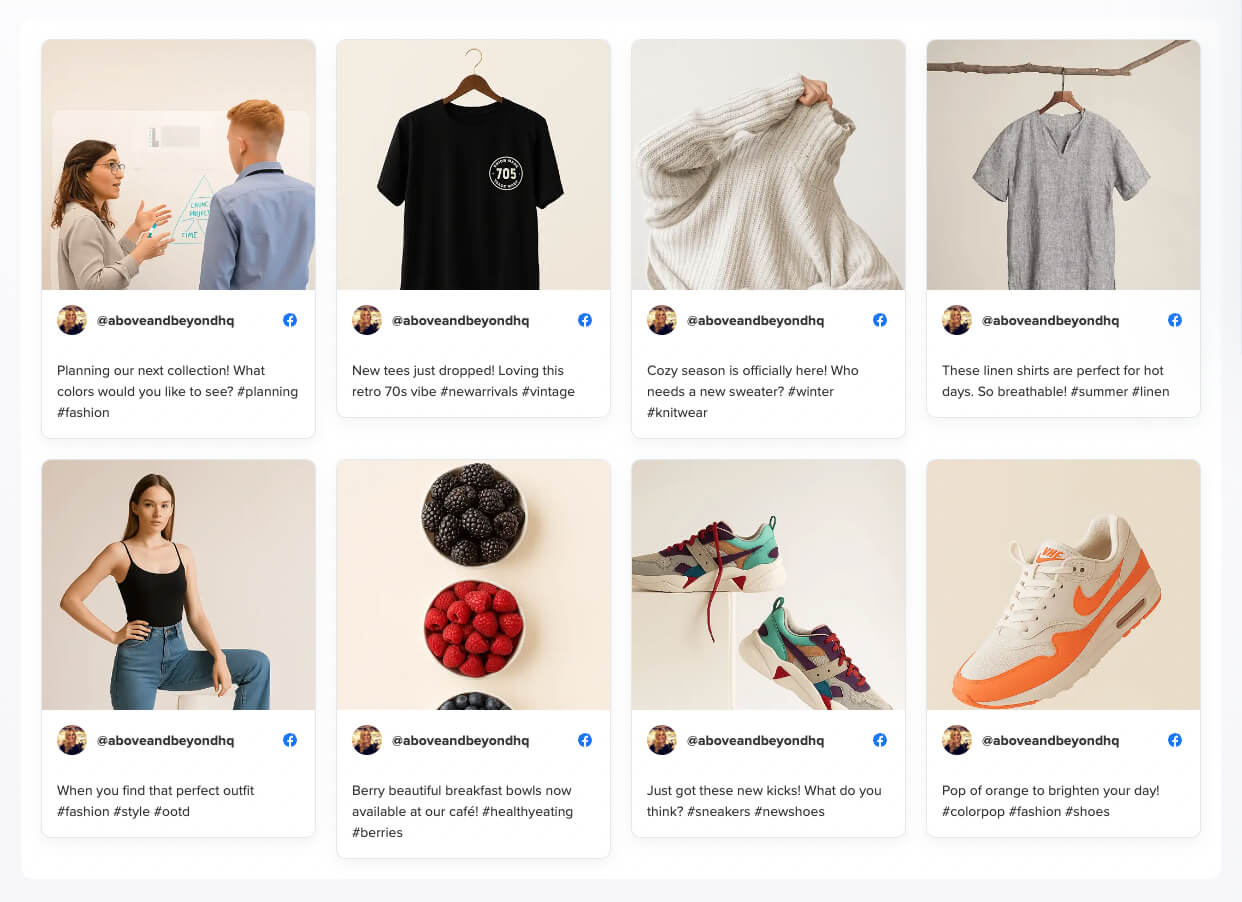Viewport: 1242px width, 902px height.
Task: Click the avatar on the linen shirt post
Action: (957, 320)
